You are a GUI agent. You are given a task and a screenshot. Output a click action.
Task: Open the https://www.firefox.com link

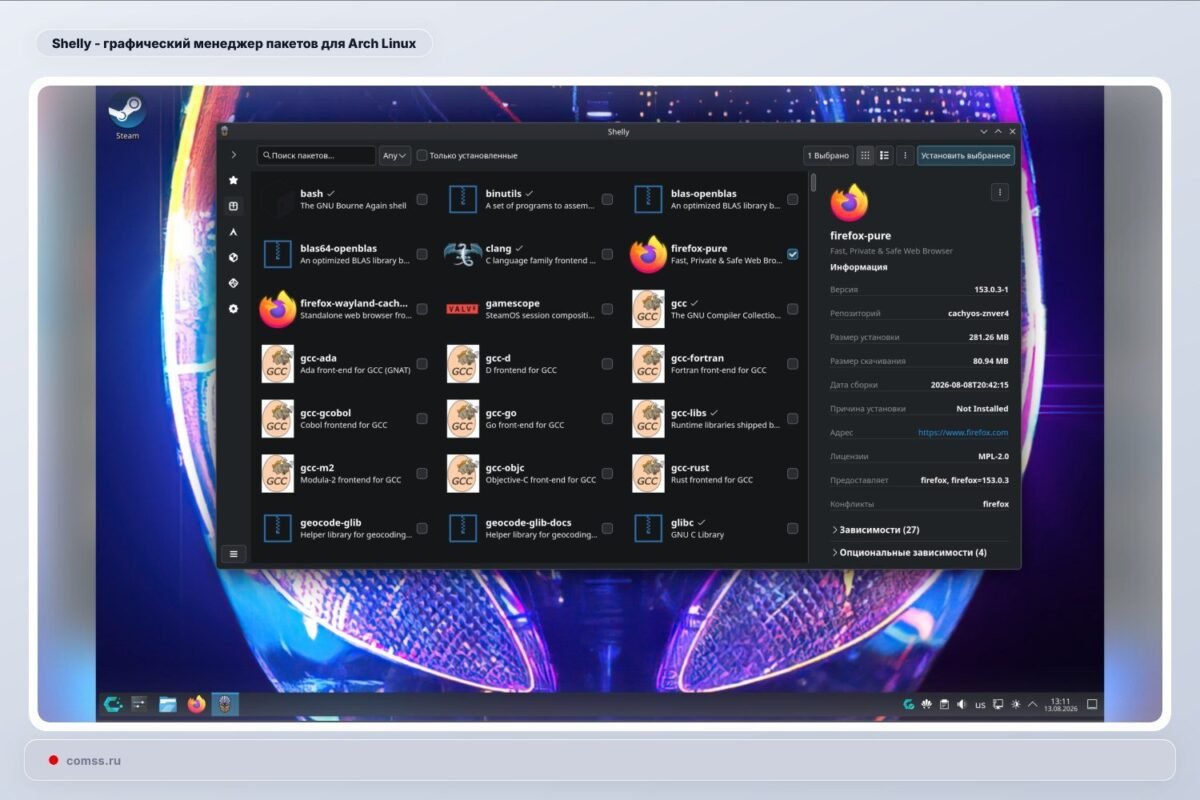pyautogui.click(x=963, y=433)
